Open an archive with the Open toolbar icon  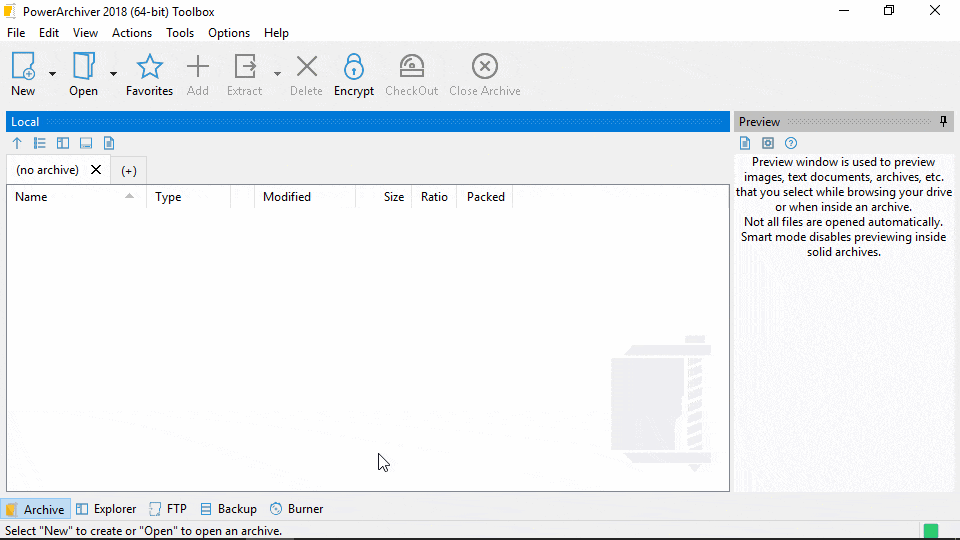tap(83, 74)
